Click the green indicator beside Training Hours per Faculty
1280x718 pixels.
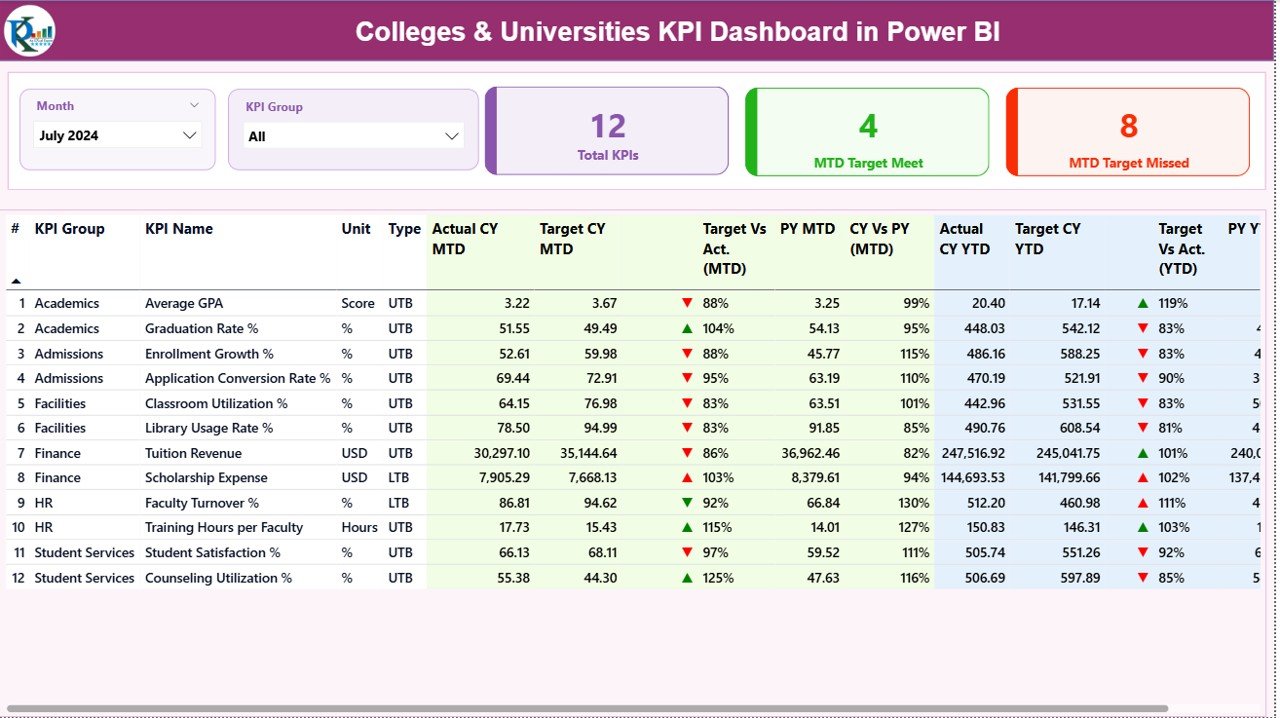(688, 527)
